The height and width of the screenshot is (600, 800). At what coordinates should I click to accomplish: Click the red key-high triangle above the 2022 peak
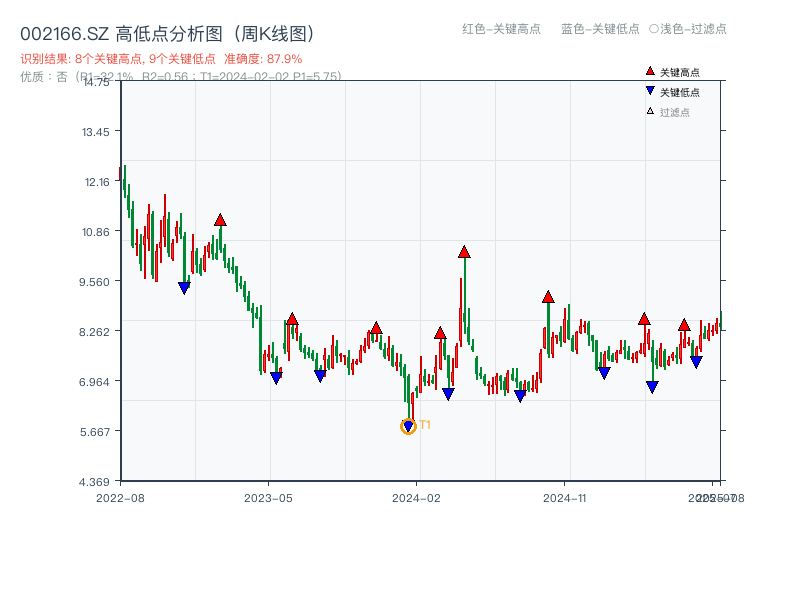point(220,219)
